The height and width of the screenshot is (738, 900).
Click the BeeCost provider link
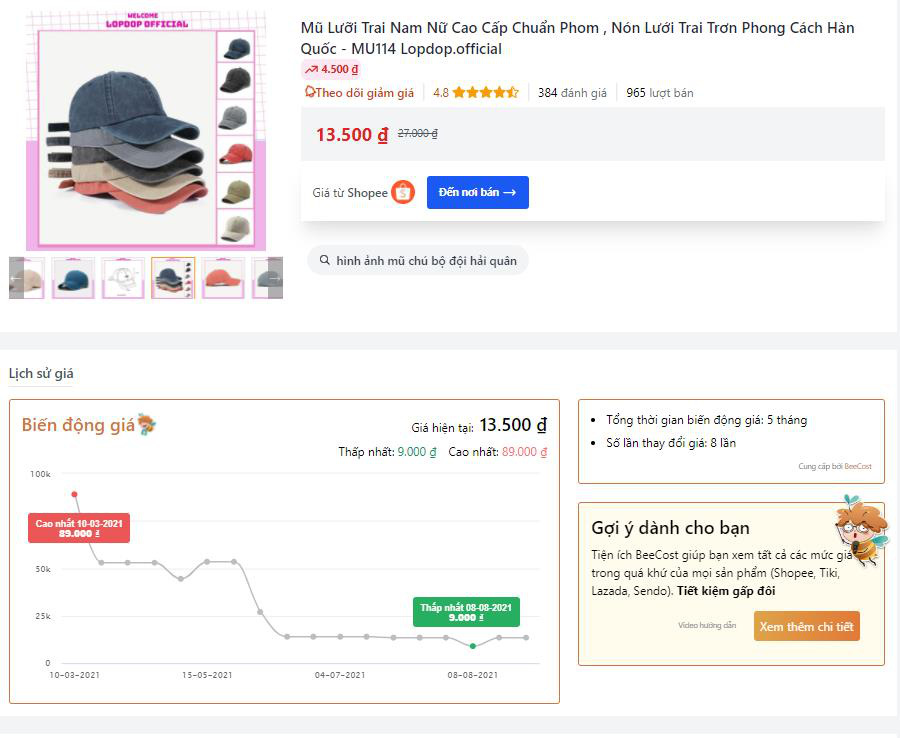pos(857,466)
